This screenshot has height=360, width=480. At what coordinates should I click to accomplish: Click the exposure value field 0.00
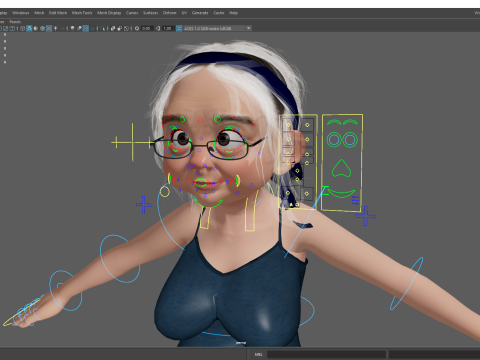click(x=147, y=28)
